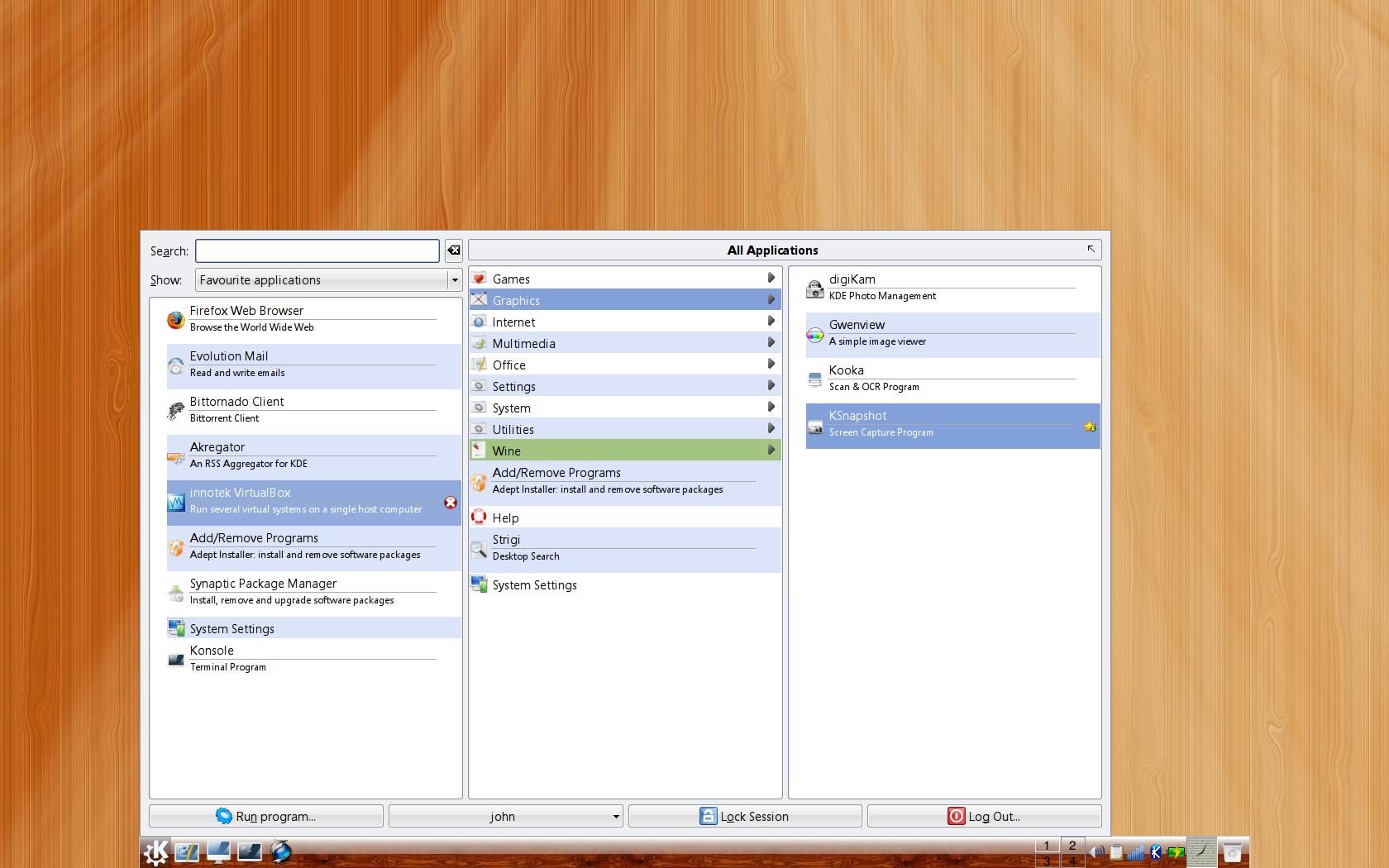Open Synaptic Package Manager
The width and height of the screenshot is (1389, 868).
click(x=314, y=594)
